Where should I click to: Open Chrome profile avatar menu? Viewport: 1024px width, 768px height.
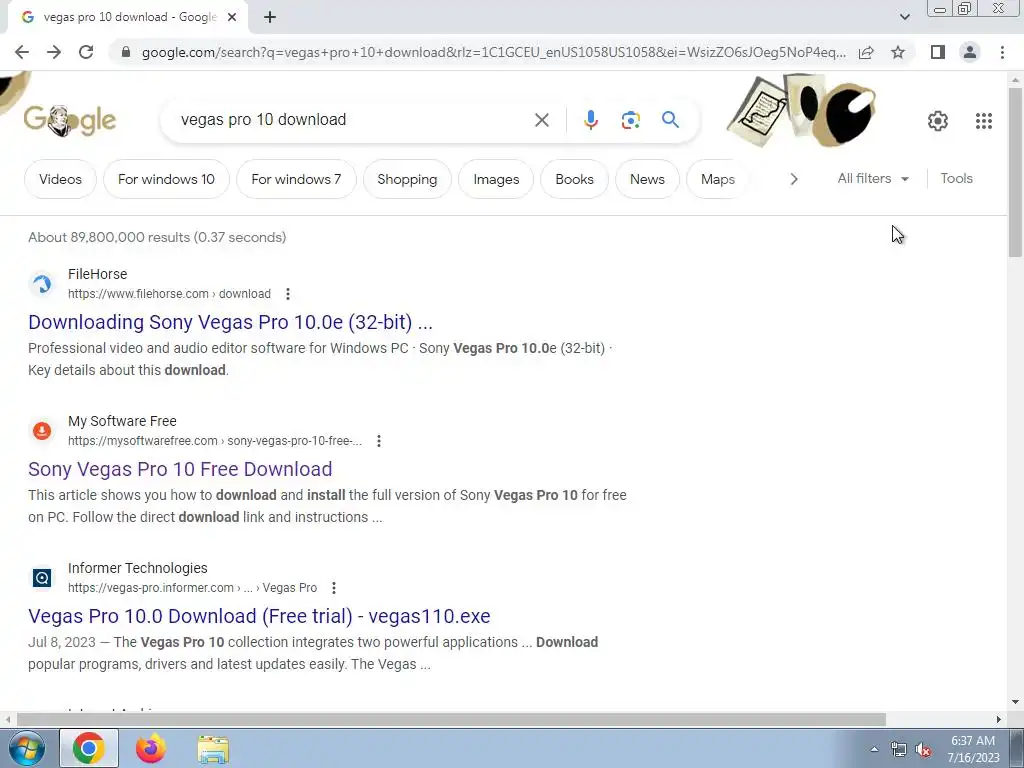pos(970,52)
